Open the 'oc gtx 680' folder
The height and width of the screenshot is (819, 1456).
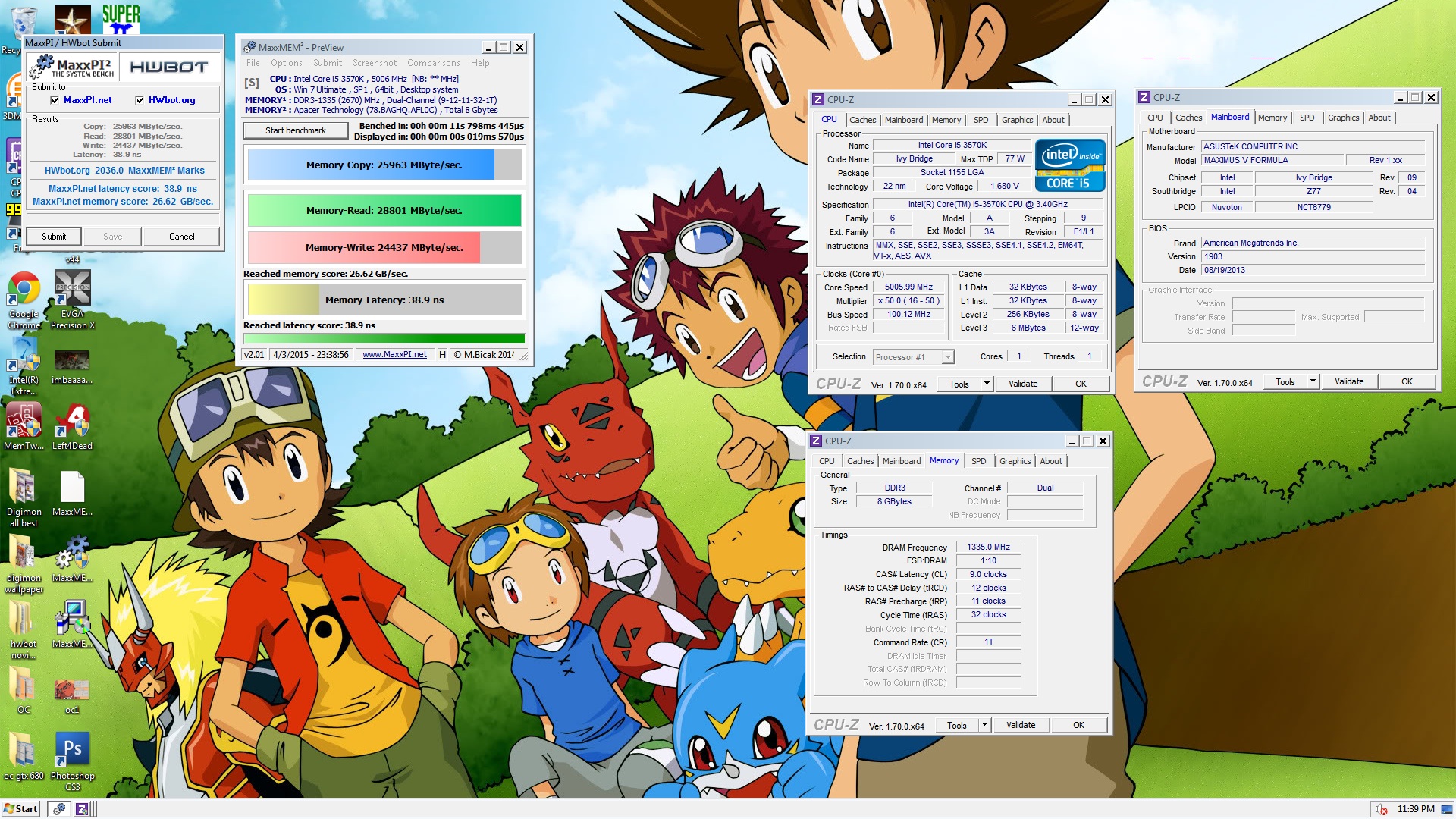click(24, 755)
